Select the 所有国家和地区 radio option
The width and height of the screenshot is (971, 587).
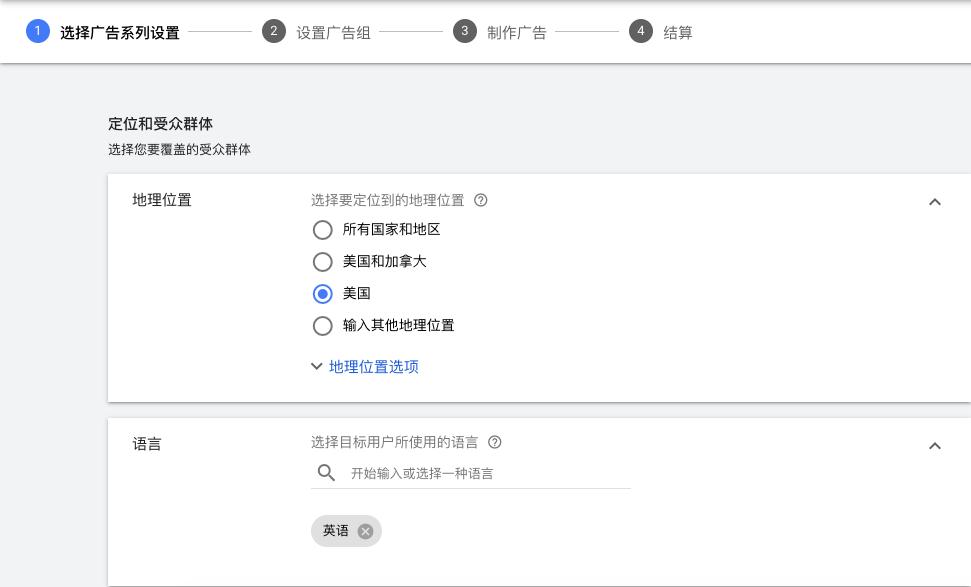click(322, 230)
